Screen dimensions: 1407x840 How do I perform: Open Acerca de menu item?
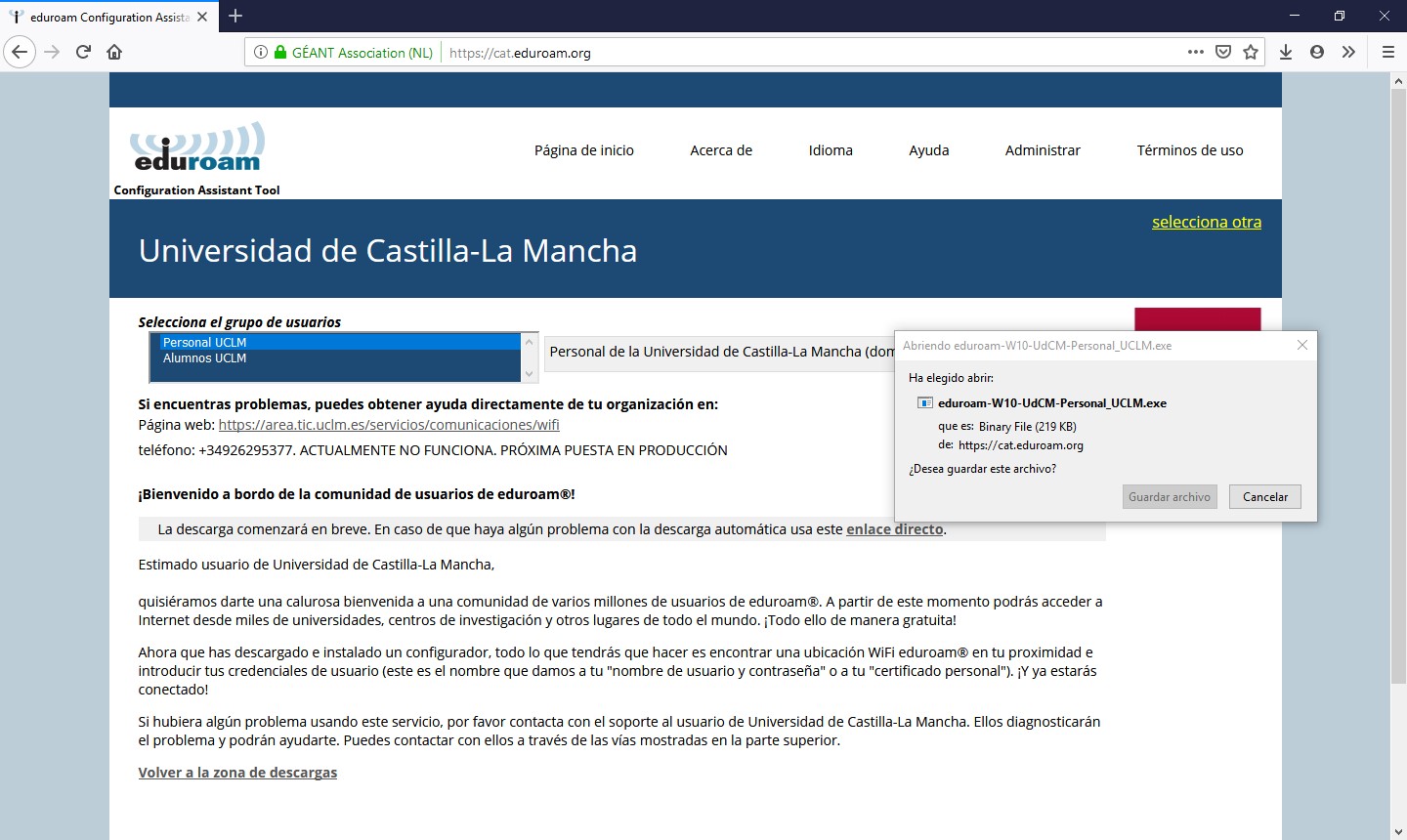pyautogui.click(x=721, y=150)
